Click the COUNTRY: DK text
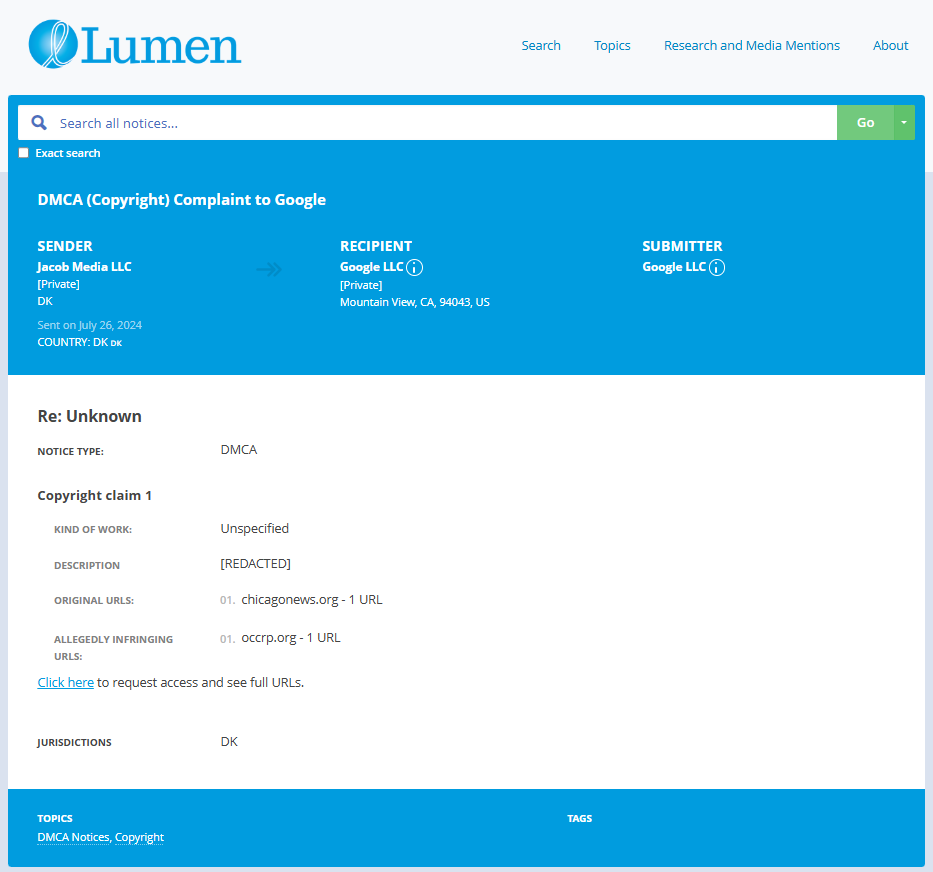The height and width of the screenshot is (872, 933). 79,342
